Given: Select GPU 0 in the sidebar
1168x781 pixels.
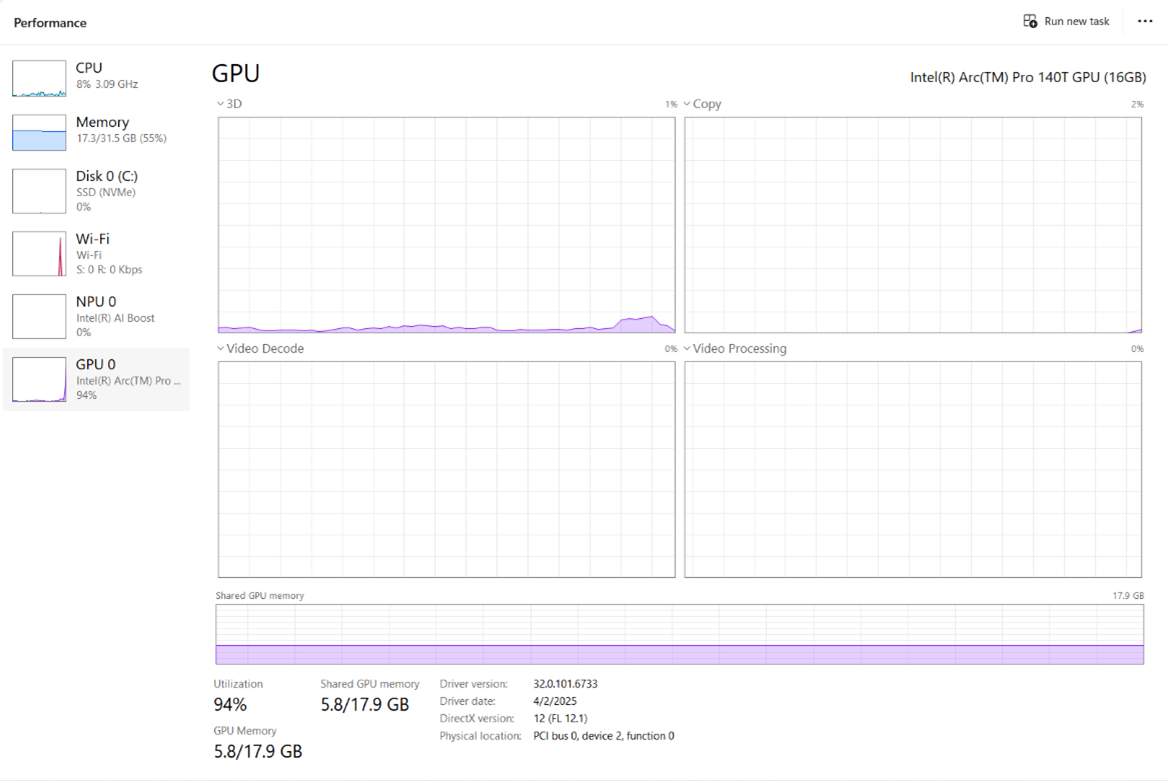Looking at the screenshot, I should click(96, 379).
